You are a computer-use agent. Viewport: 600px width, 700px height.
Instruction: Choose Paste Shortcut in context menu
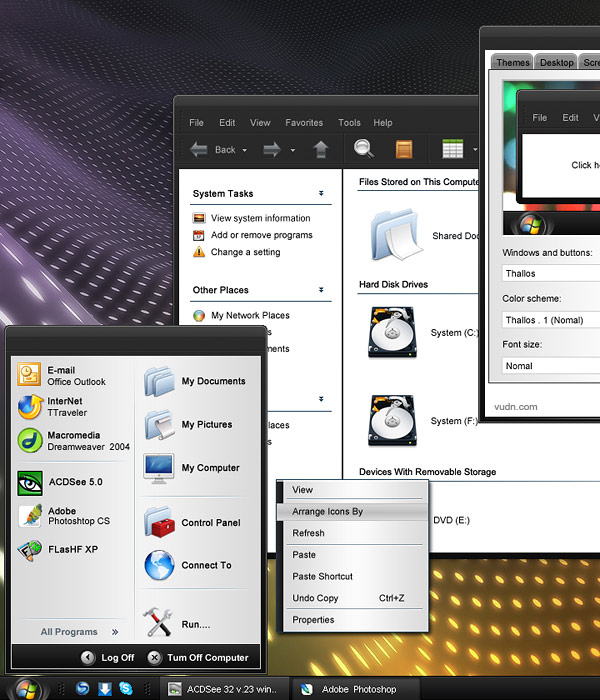[353, 576]
